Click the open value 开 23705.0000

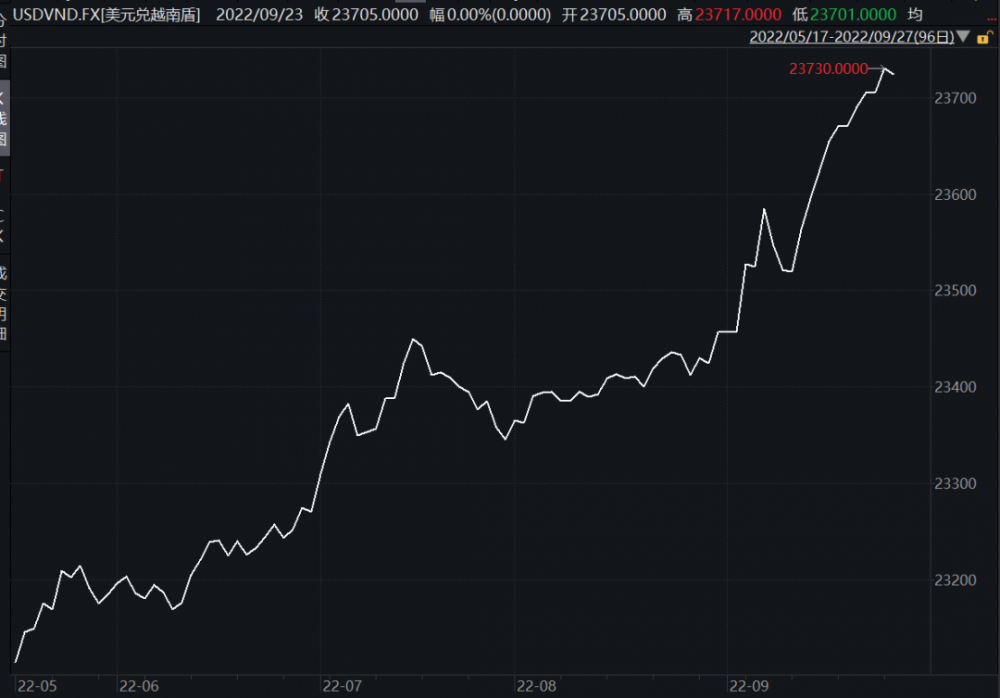tap(614, 15)
